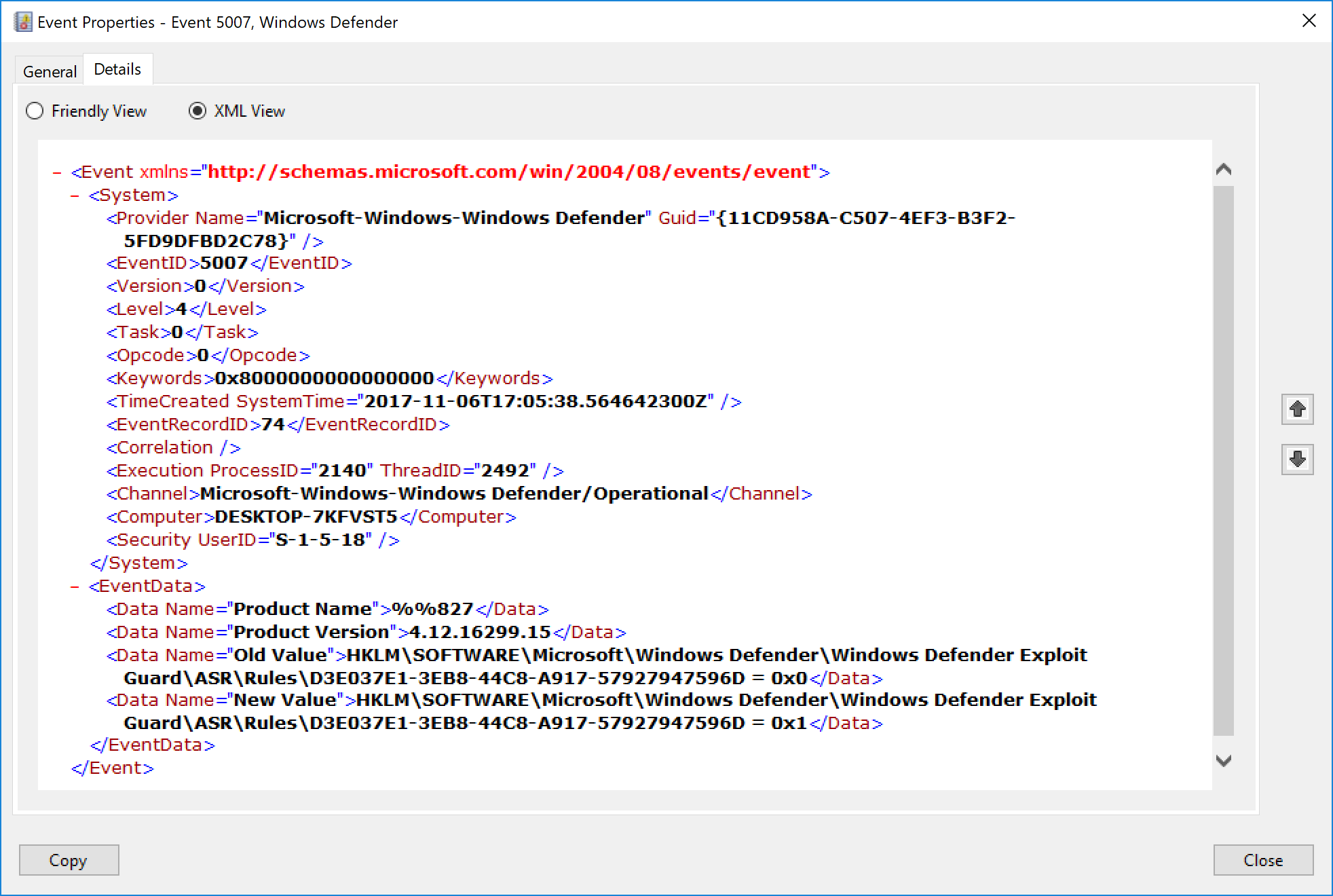Click the vertical scrollbar thumb
Screen dimensions: 1333x896
point(1224,461)
